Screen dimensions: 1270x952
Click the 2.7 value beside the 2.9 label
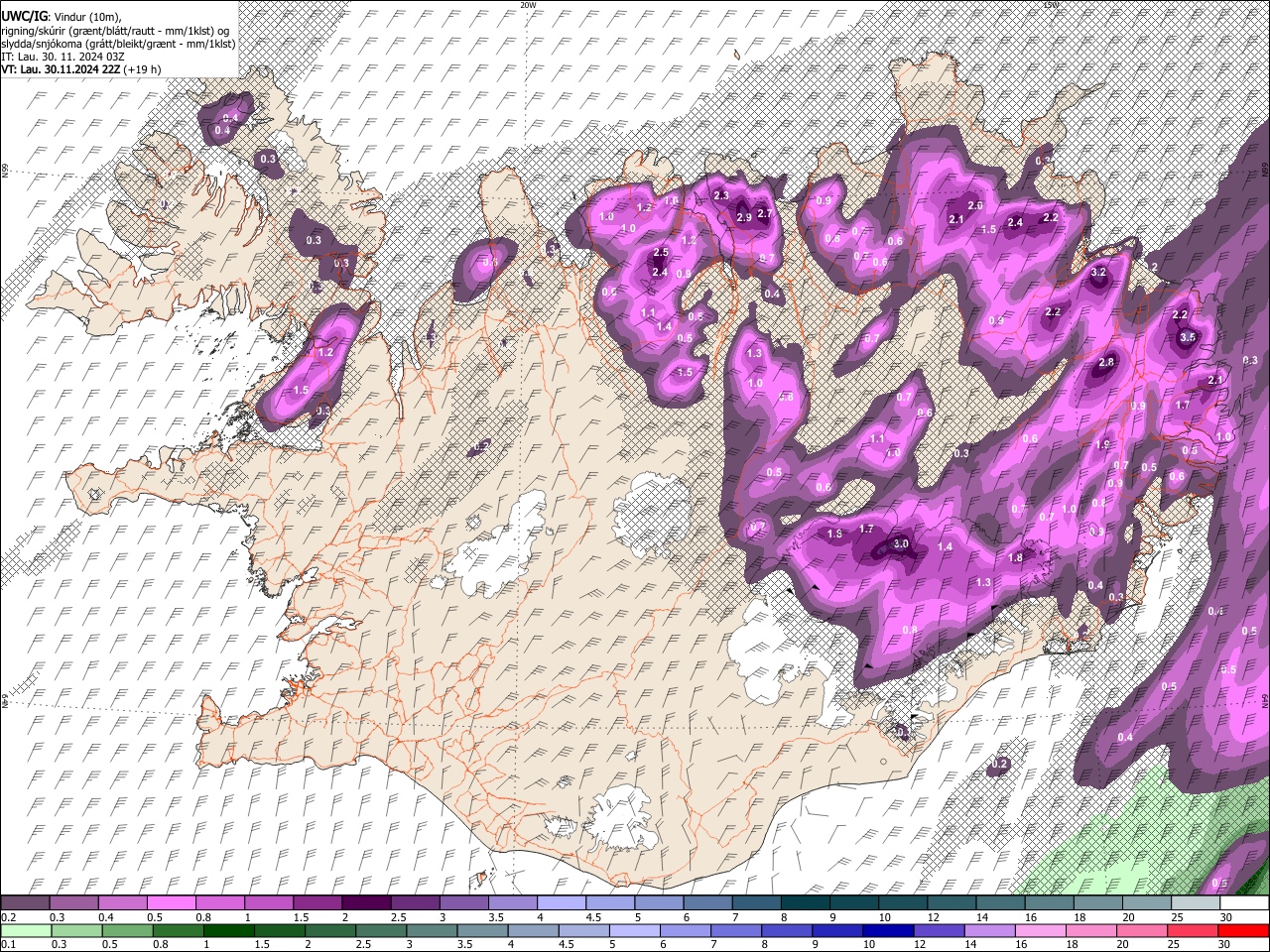(765, 213)
